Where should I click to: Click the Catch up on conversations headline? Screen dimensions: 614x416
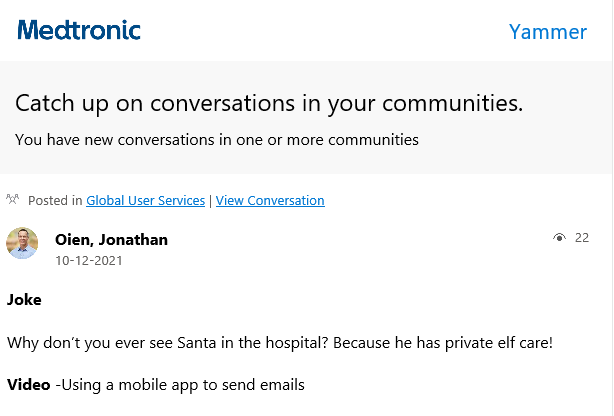(269, 103)
